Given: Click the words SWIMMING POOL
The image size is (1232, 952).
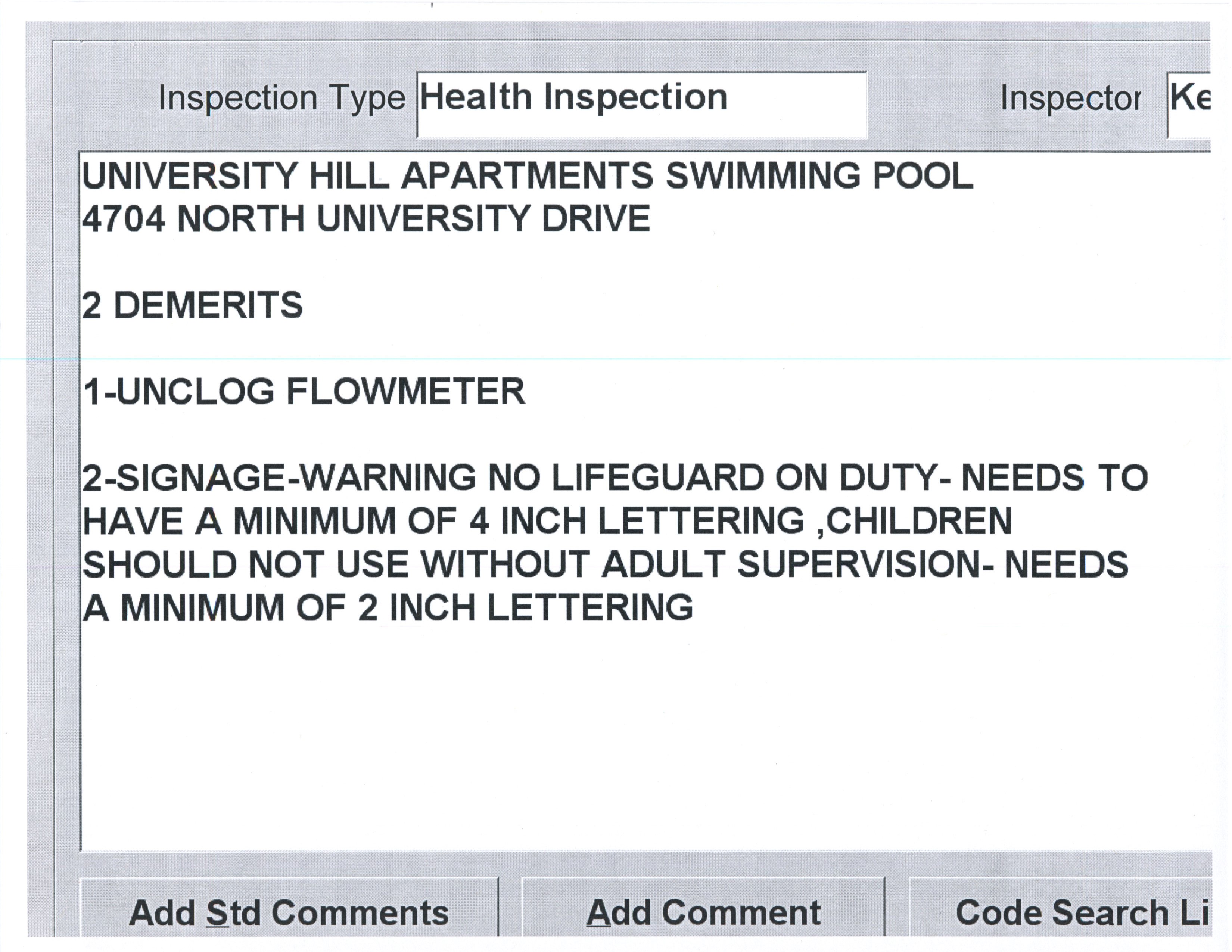Looking at the screenshot, I should [x=819, y=175].
